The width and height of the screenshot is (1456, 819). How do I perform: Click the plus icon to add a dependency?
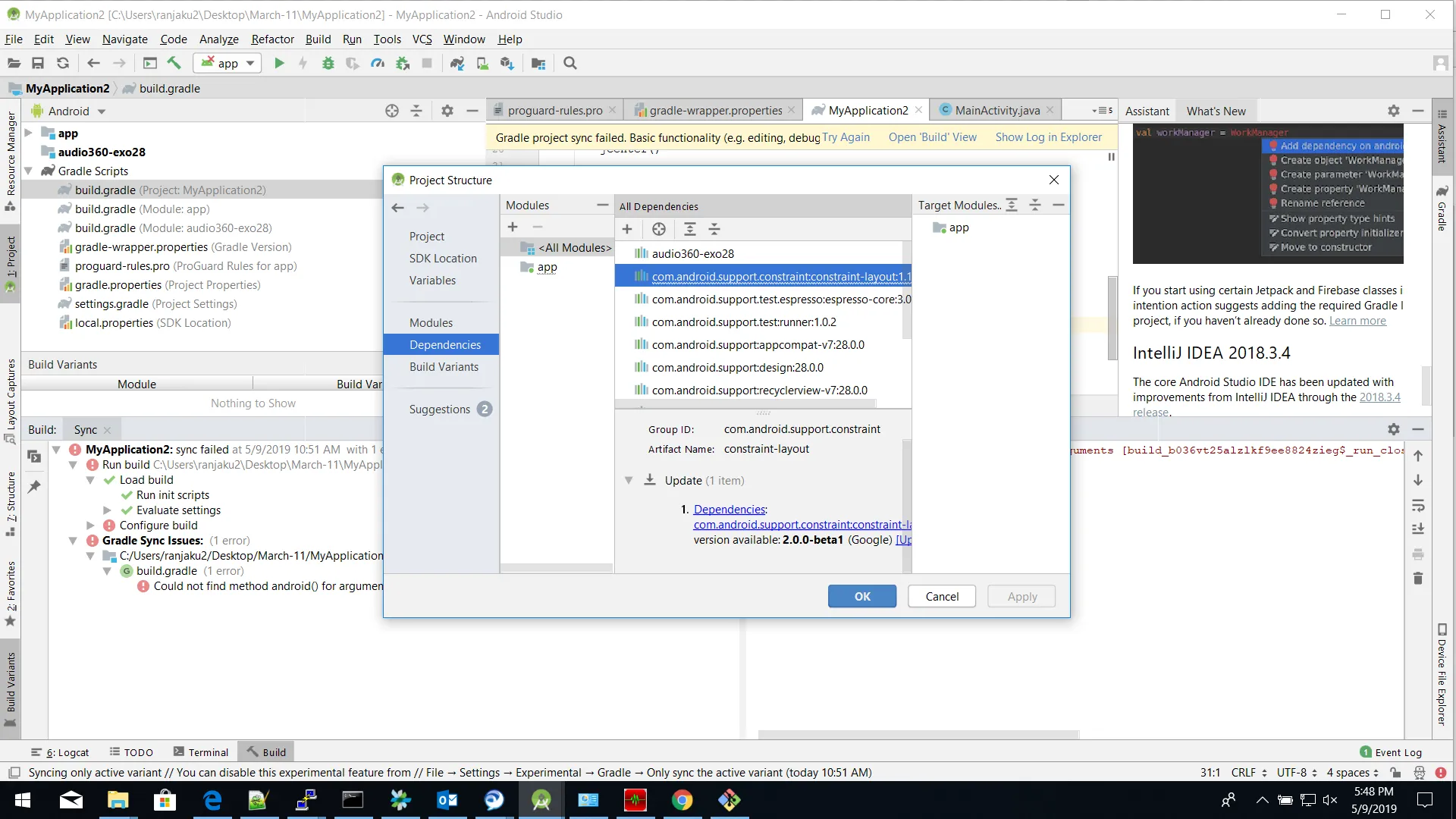[627, 229]
